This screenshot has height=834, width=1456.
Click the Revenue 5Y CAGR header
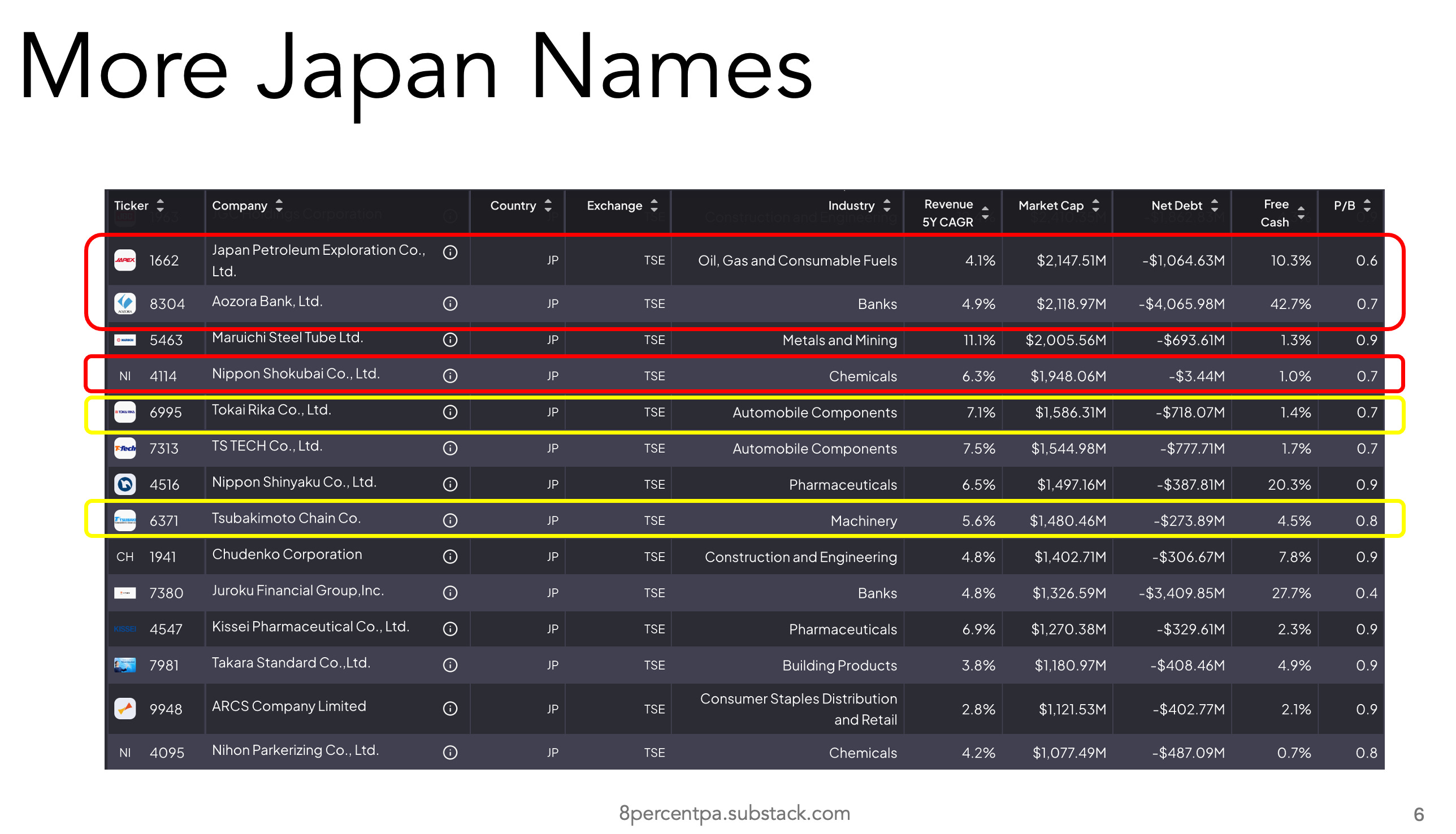(948, 213)
